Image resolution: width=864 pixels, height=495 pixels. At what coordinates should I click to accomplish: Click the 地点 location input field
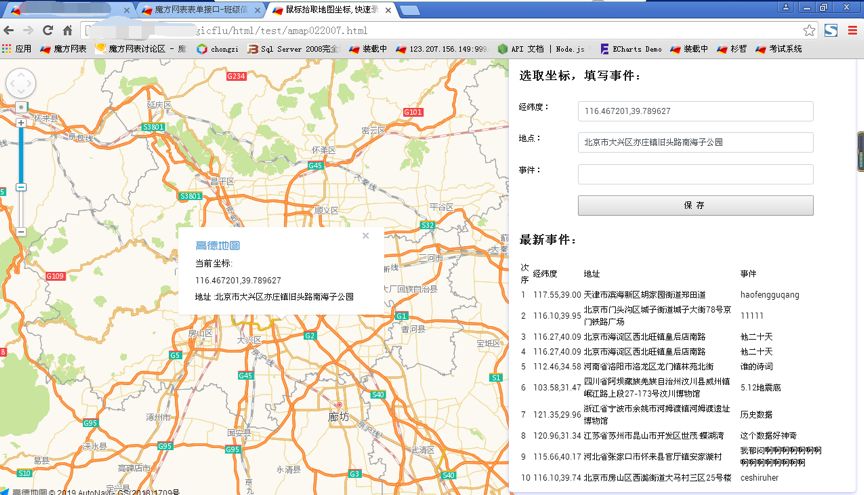[695, 142]
